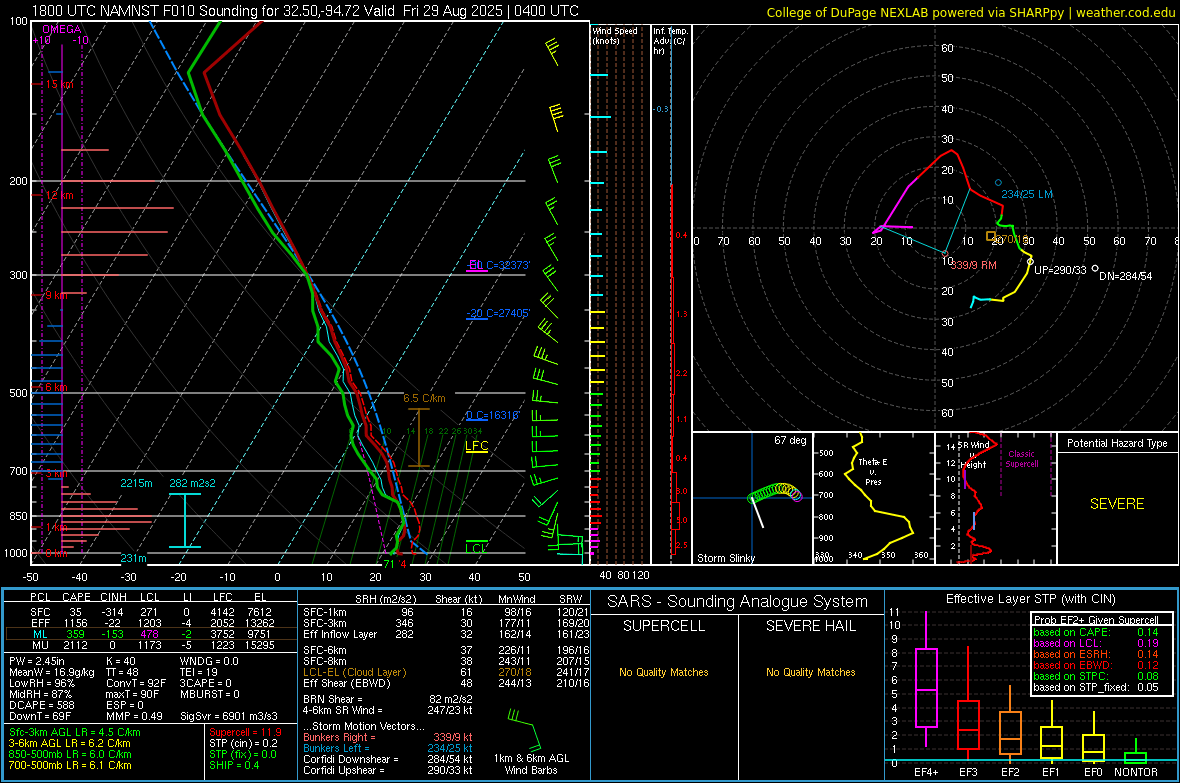Click the 'Eff Inflow Layer' row label

click(340, 635)
